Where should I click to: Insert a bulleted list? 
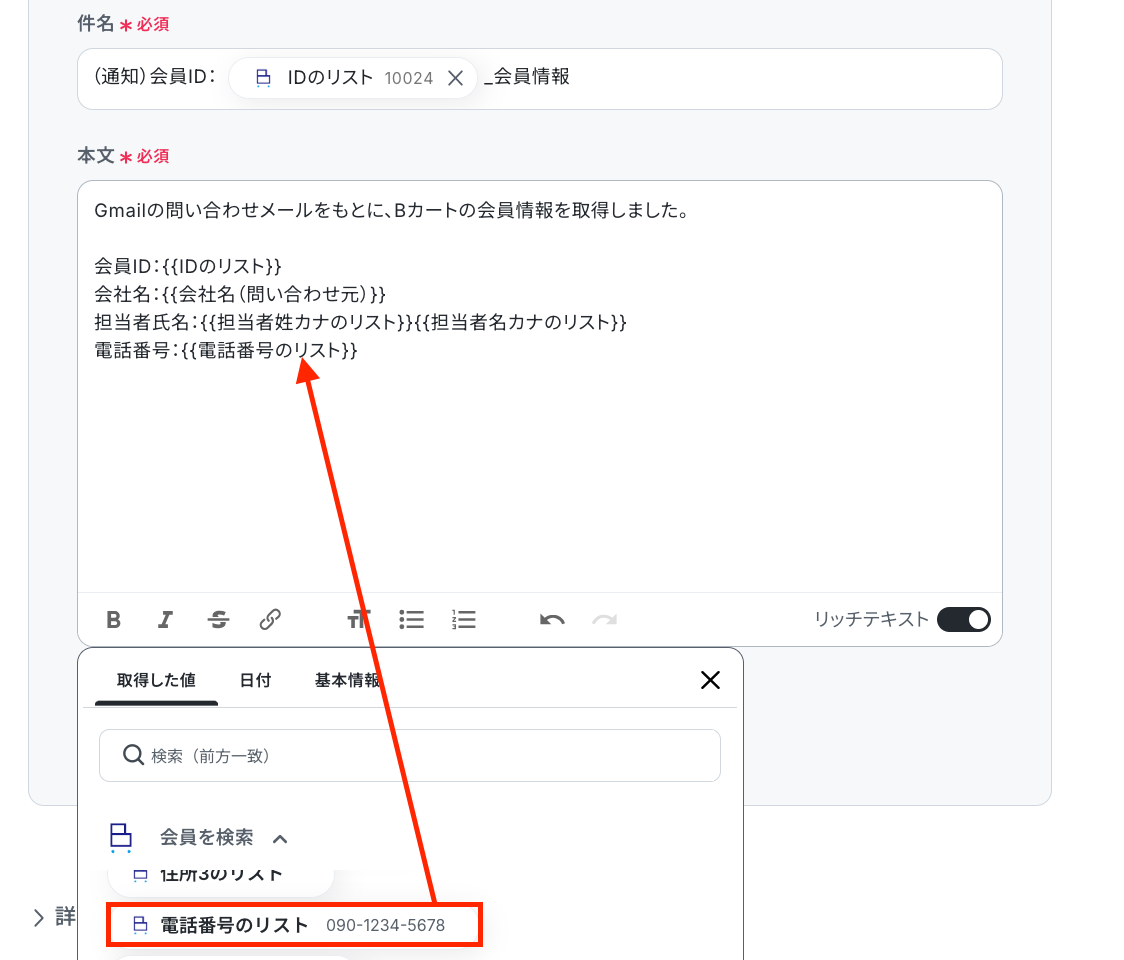click(411, 620)
